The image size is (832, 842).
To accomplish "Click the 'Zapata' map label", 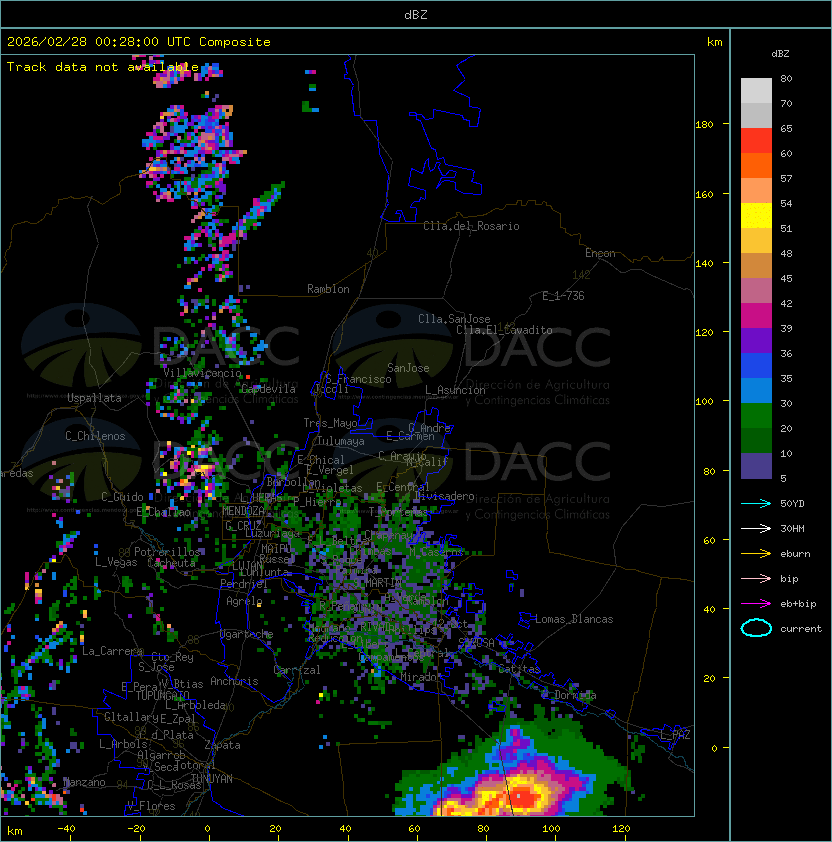I will point(222,745).
